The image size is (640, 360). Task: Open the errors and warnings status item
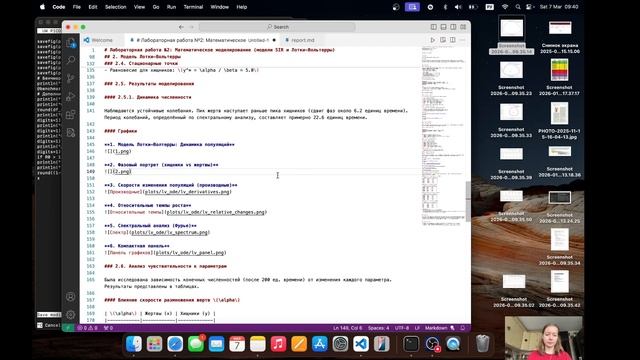point(87,328)
